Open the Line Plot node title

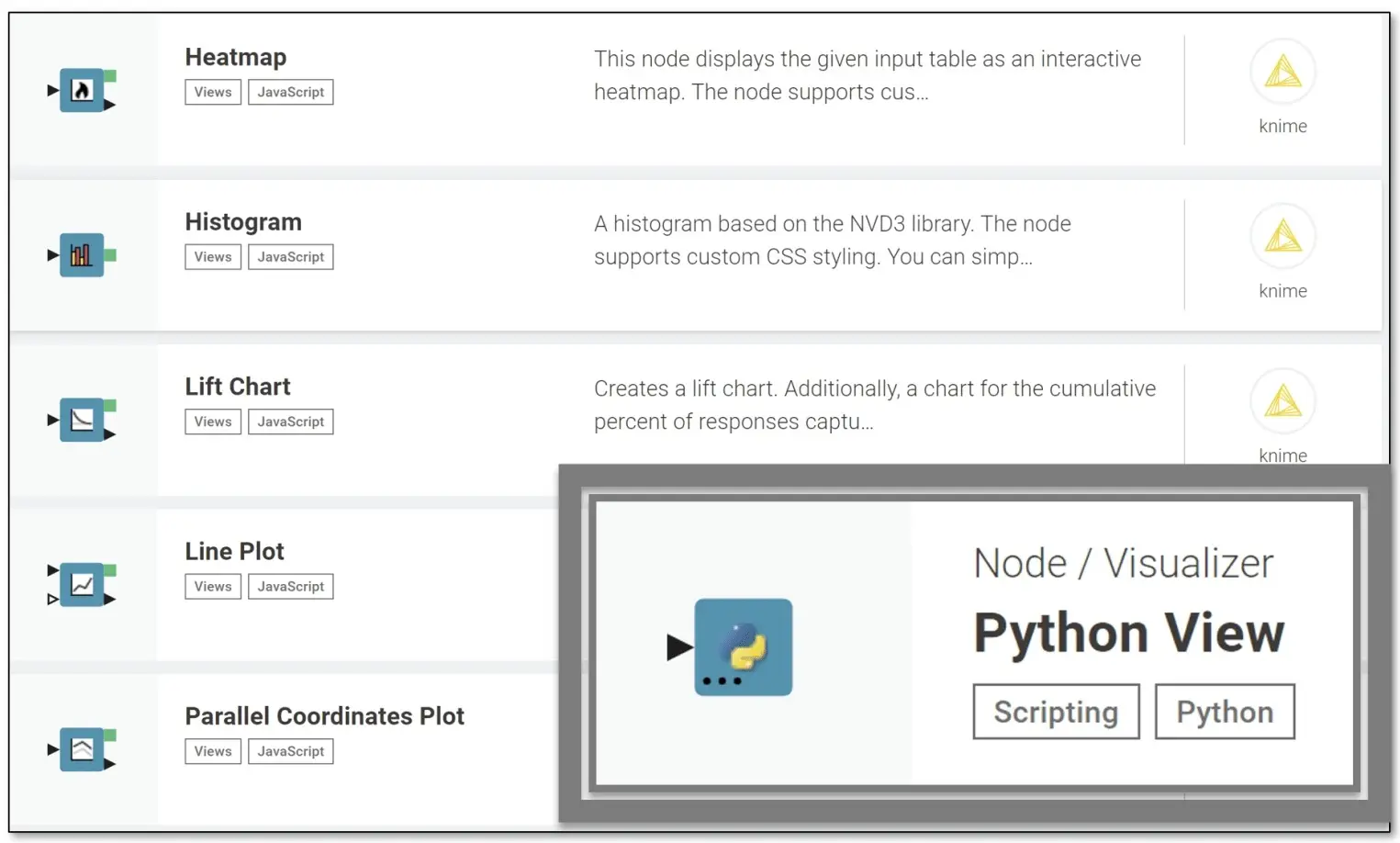pyautogui.click(x=234, y=551)
